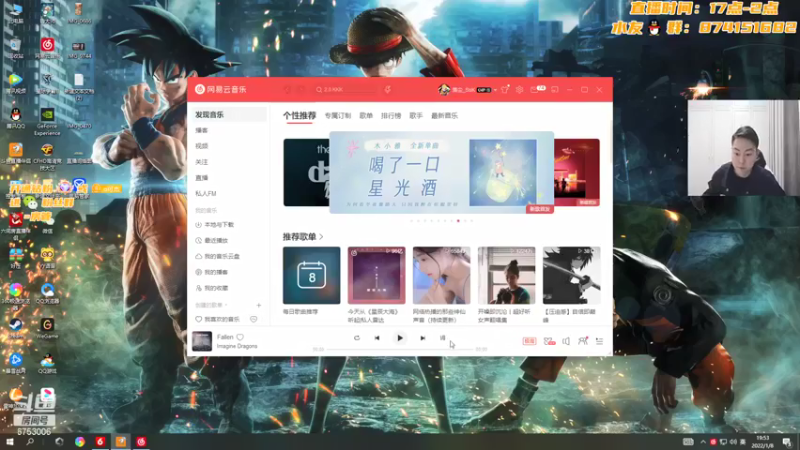The width and height of the screenshot is (800, 450).
Task: Open the 每日歌曲推荐 calendar card
Action: tap(311, 276)
